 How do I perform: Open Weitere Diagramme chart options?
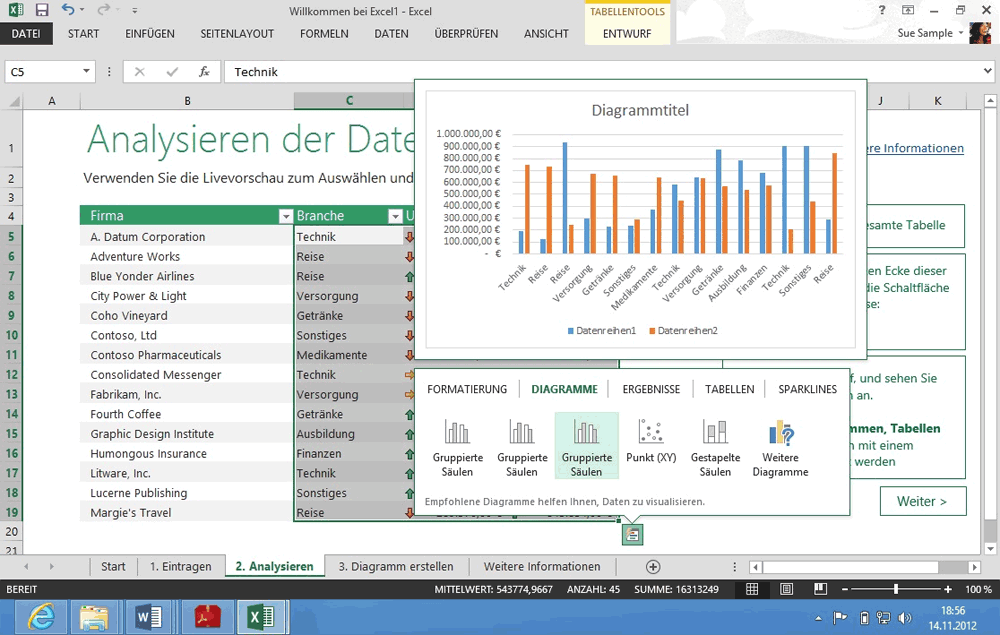coord(780,447)
